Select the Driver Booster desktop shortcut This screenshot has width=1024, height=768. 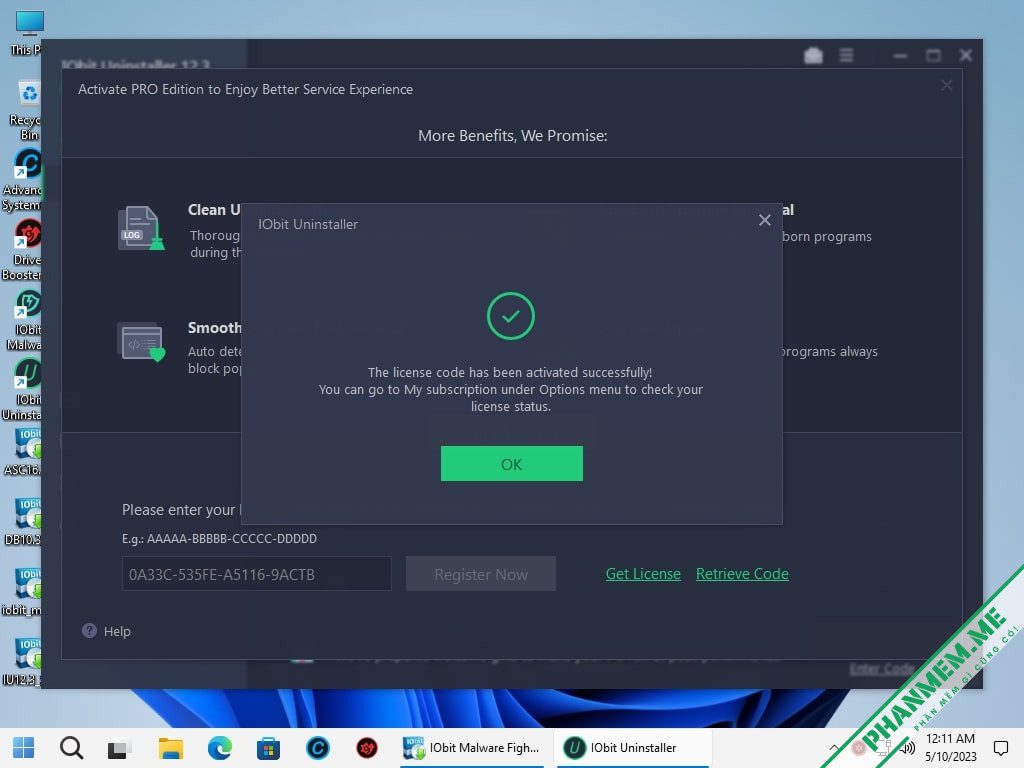pos(23,249)
